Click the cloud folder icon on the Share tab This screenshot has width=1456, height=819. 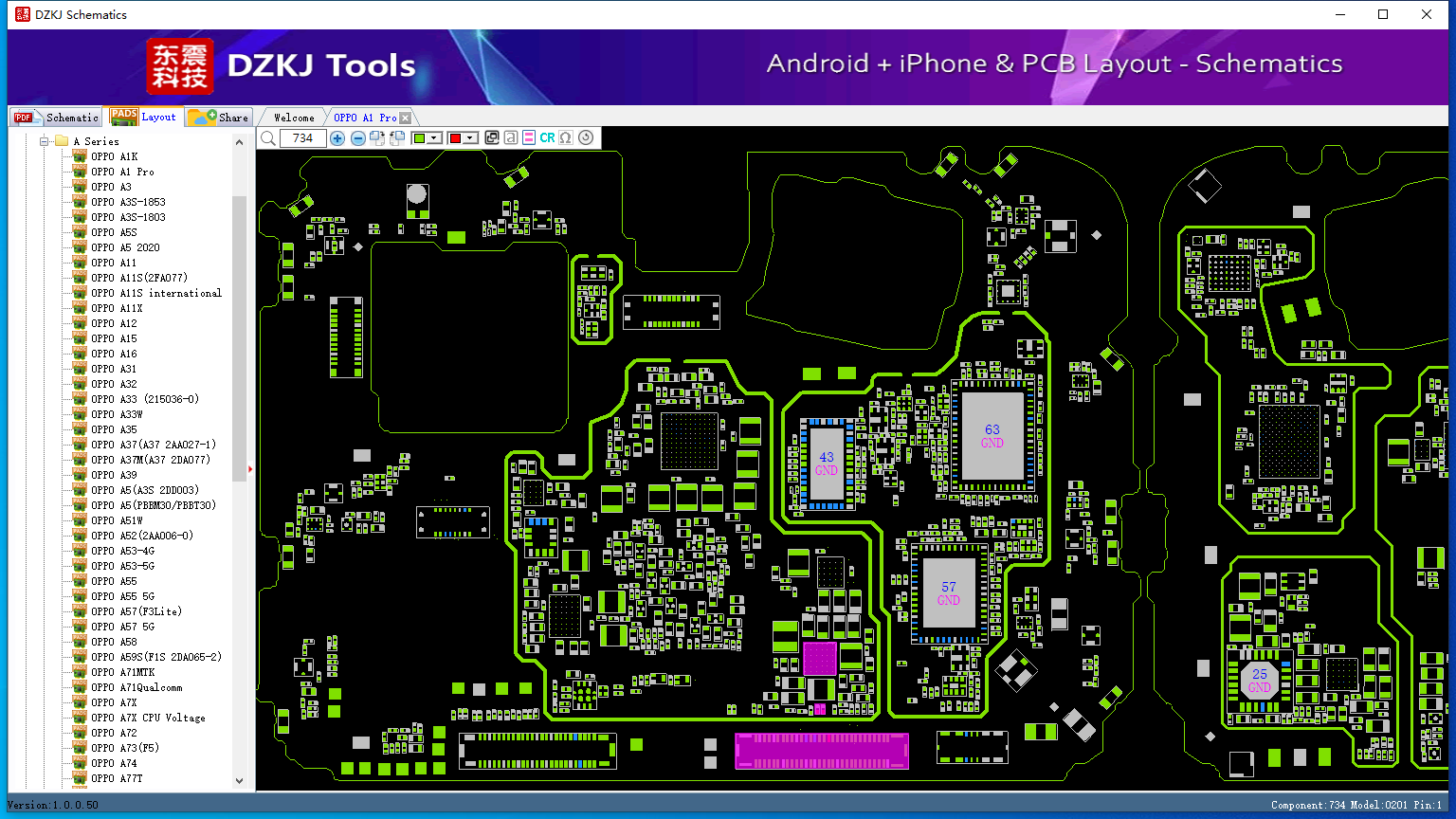click(202, 117)
